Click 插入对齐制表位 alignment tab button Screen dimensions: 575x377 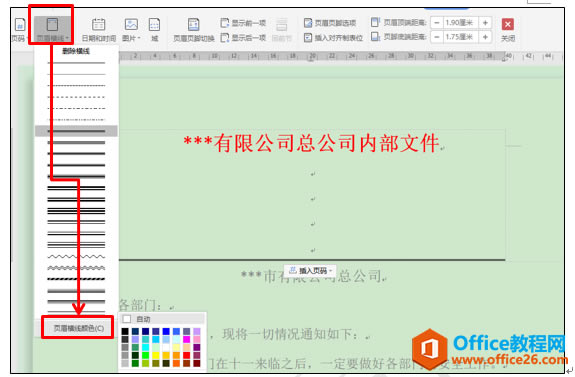[x=333, y=37]
